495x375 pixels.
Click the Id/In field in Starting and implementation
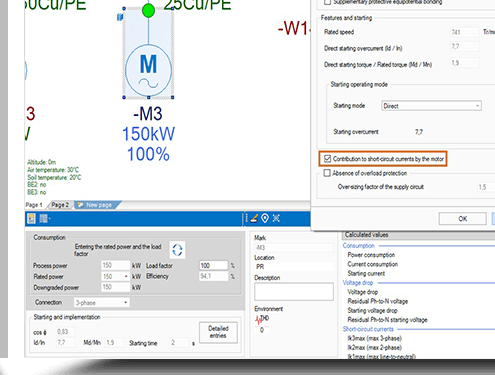pyautogui.click(x=65, y=342)
